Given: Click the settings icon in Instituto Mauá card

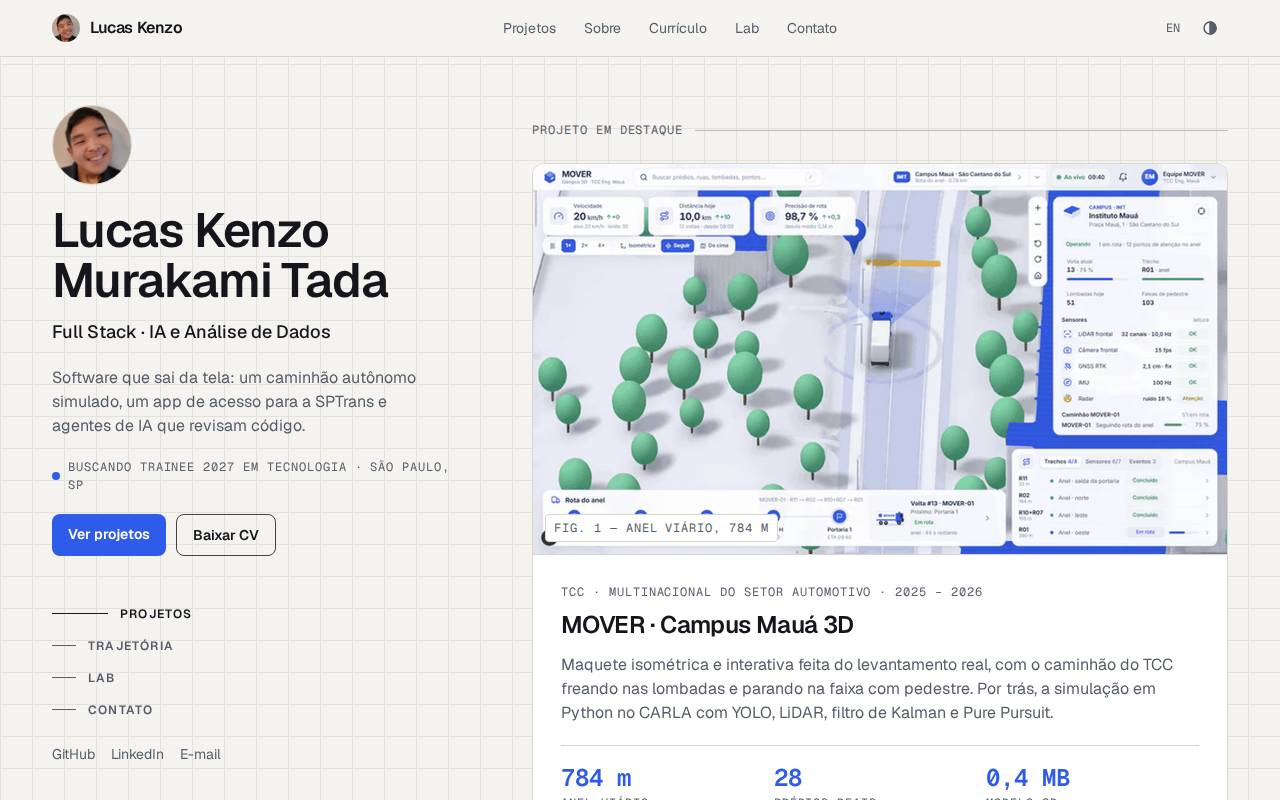Looking at the screenshot, I should pyautogui.click(x=1201, y=211).
